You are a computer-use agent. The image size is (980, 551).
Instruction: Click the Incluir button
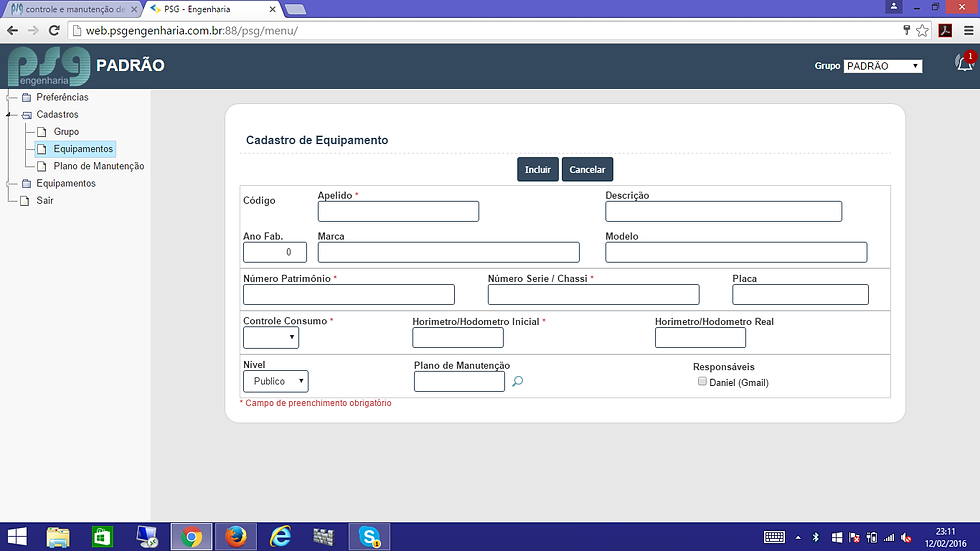point(538,169)
